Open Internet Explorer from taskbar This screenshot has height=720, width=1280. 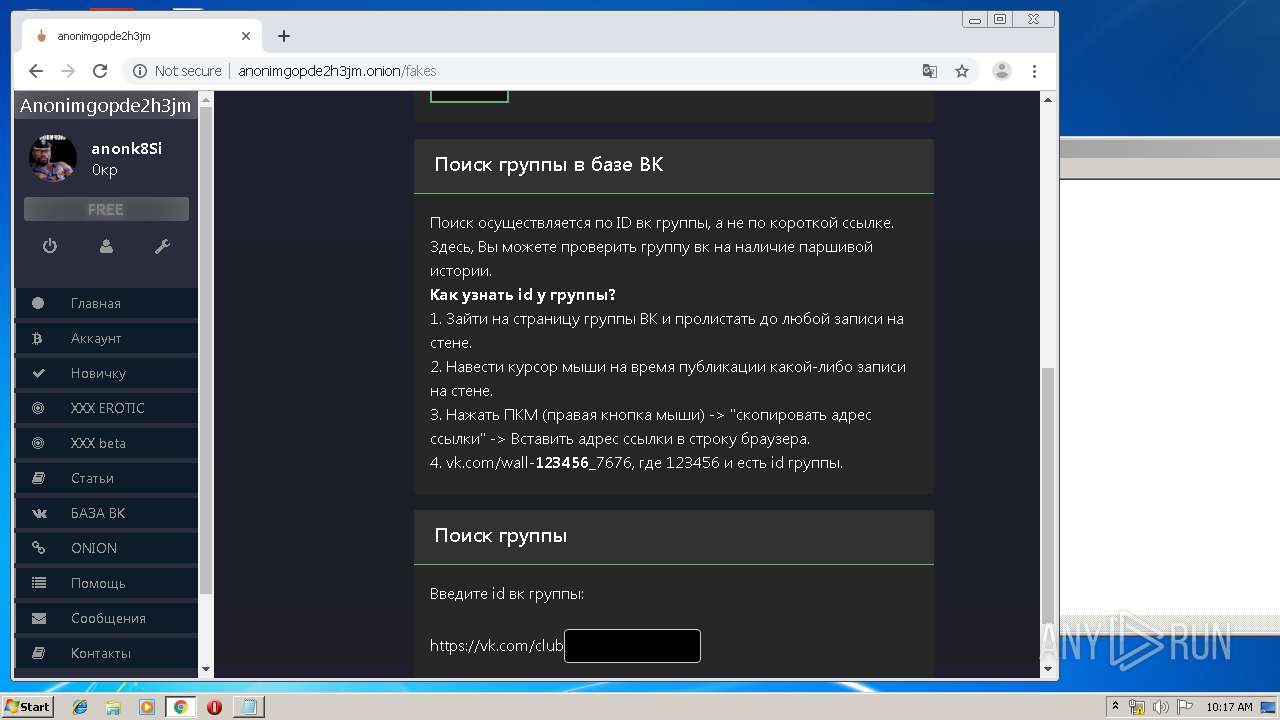click(x=80, y=707)
